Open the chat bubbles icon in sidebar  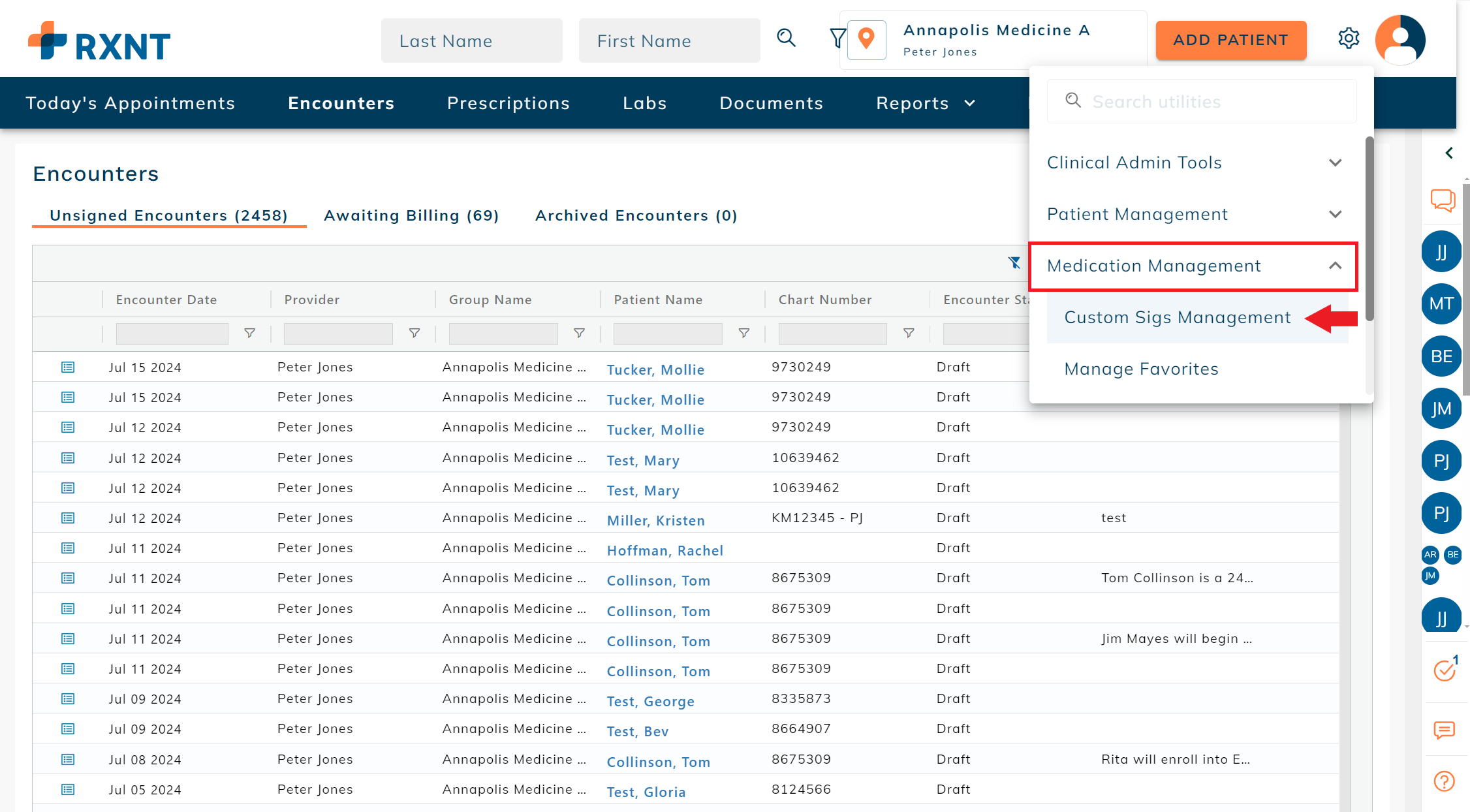[1443, 200]
